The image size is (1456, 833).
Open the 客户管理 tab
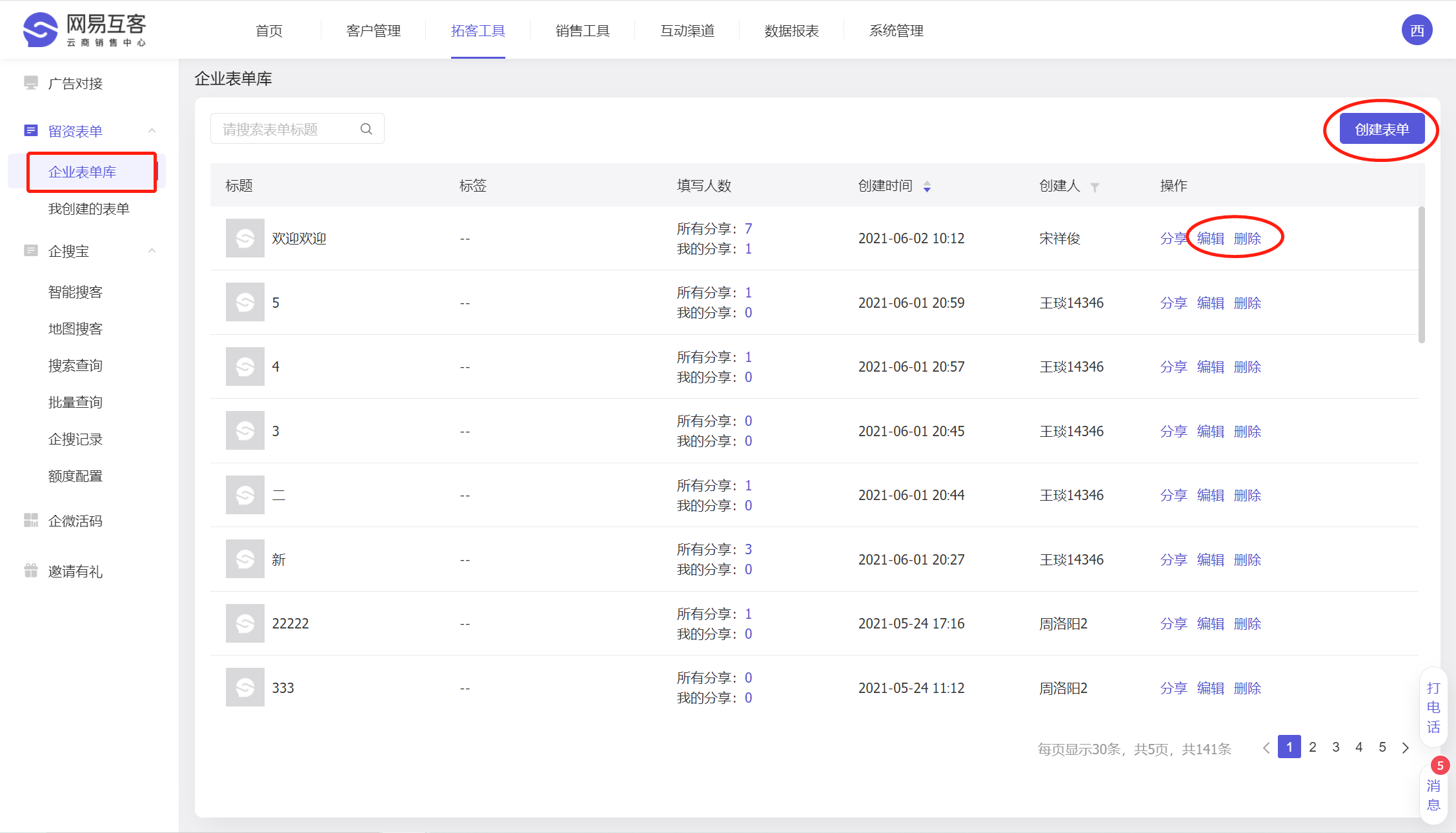[x=374, y=30]
